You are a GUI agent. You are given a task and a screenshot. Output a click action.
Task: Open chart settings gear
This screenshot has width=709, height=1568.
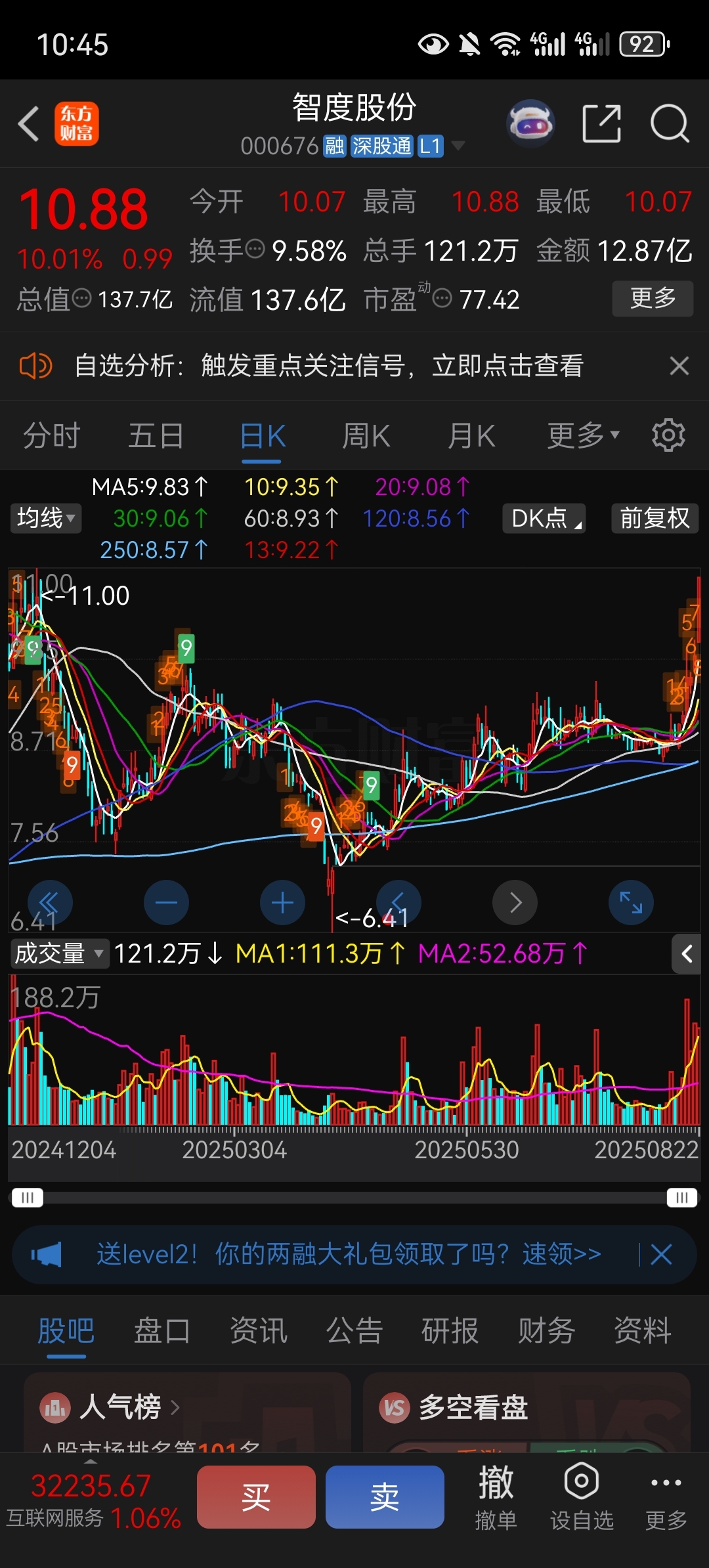[x=668, y=435]
